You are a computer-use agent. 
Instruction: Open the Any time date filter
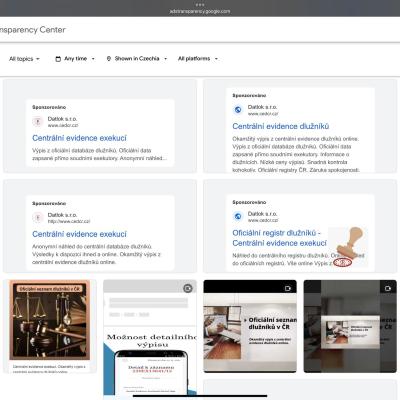pos(75,59)
